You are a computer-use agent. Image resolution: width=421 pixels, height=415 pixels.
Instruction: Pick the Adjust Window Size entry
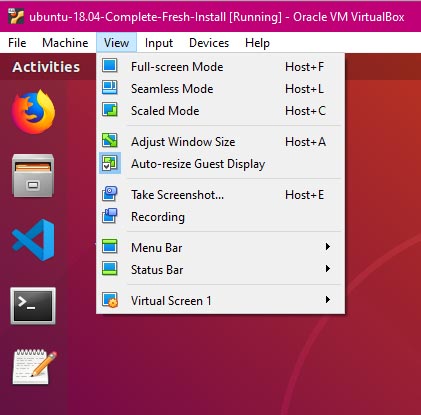(x=220, y=142)
